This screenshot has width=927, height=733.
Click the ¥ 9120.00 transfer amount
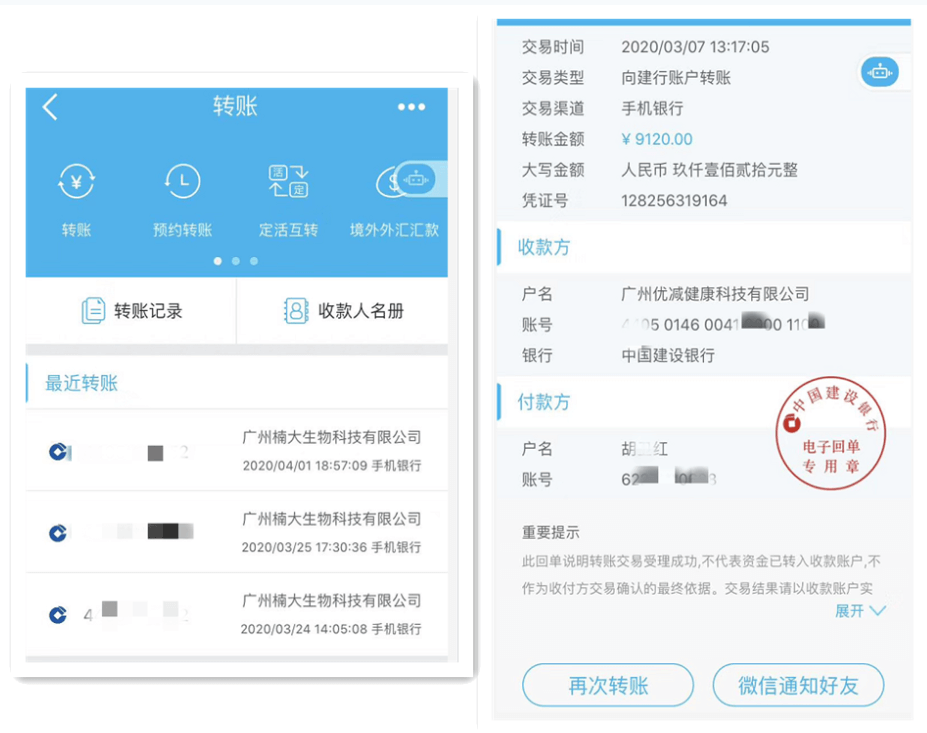(x=657, y=139)
